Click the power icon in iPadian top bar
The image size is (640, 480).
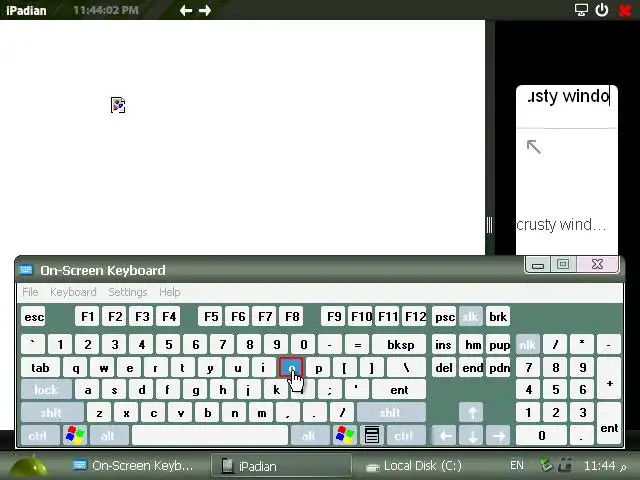(x=602, y=10)
